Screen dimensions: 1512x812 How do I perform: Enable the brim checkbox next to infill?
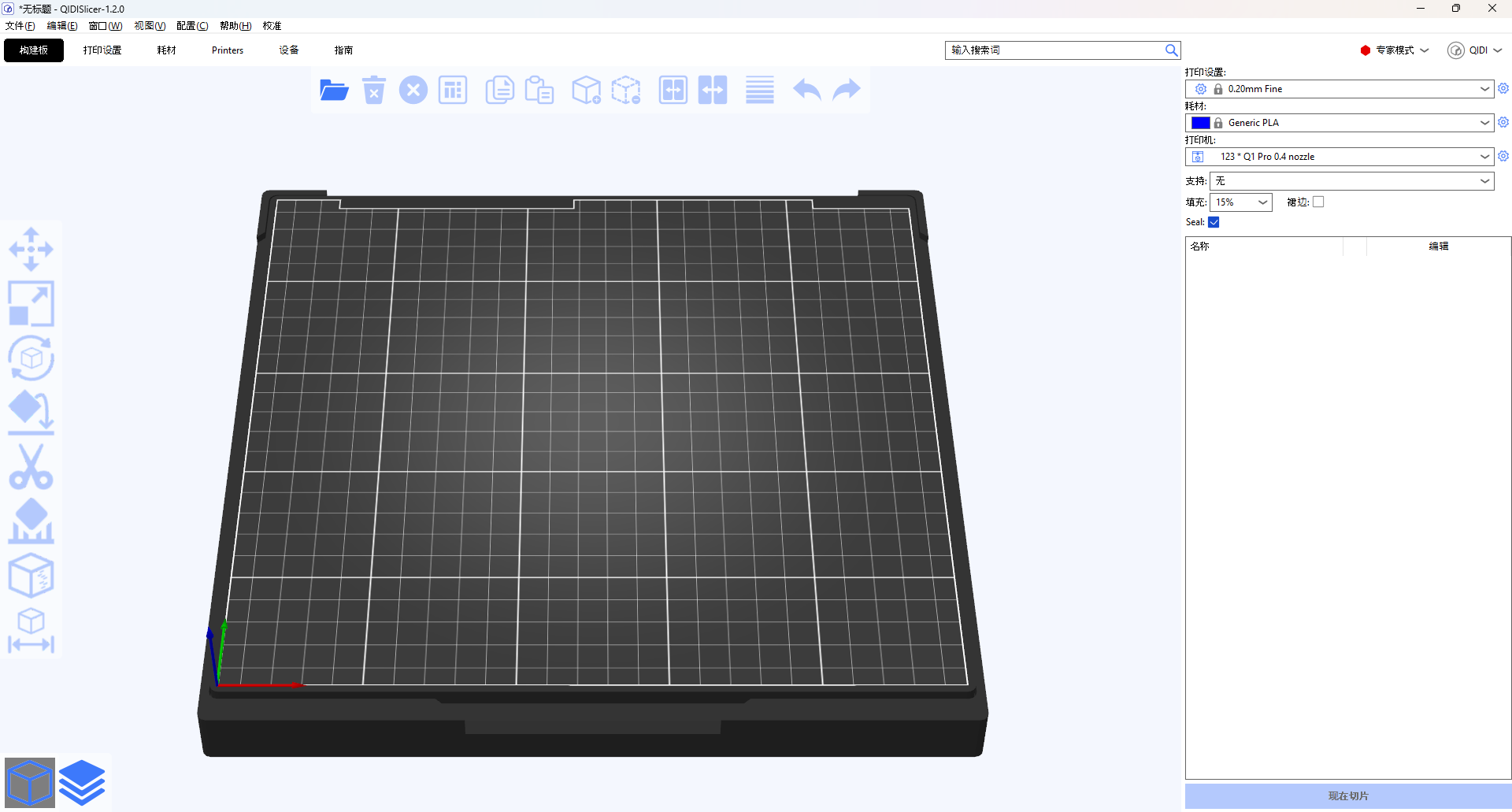click(1318, 202)
